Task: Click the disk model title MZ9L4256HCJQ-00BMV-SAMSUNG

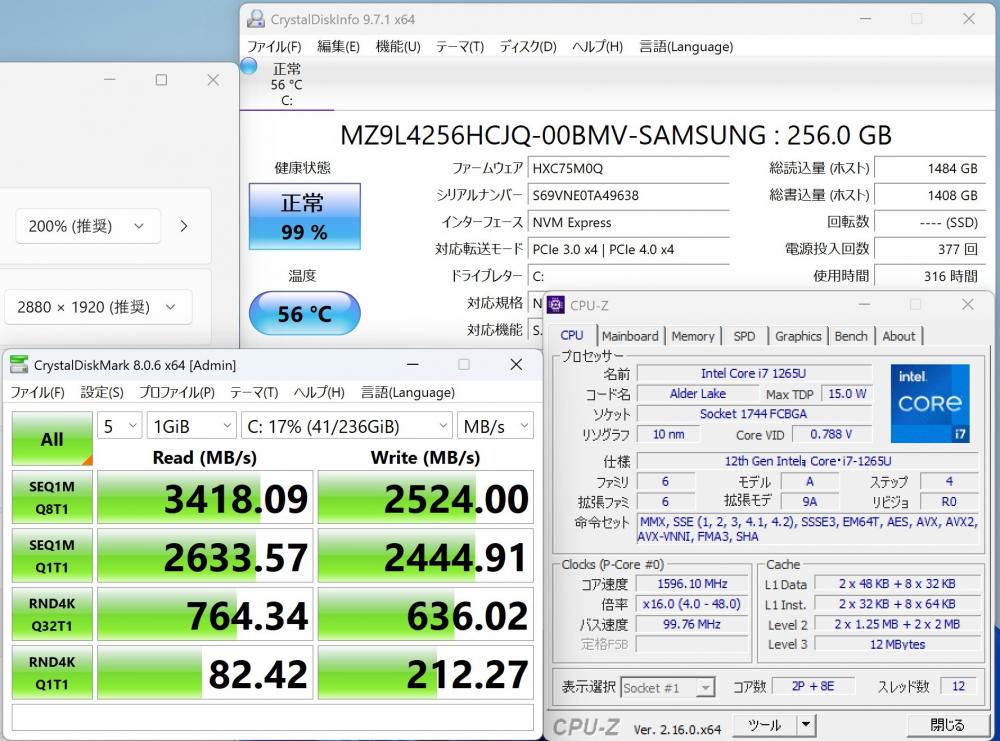Action: [x=553, y=135]
